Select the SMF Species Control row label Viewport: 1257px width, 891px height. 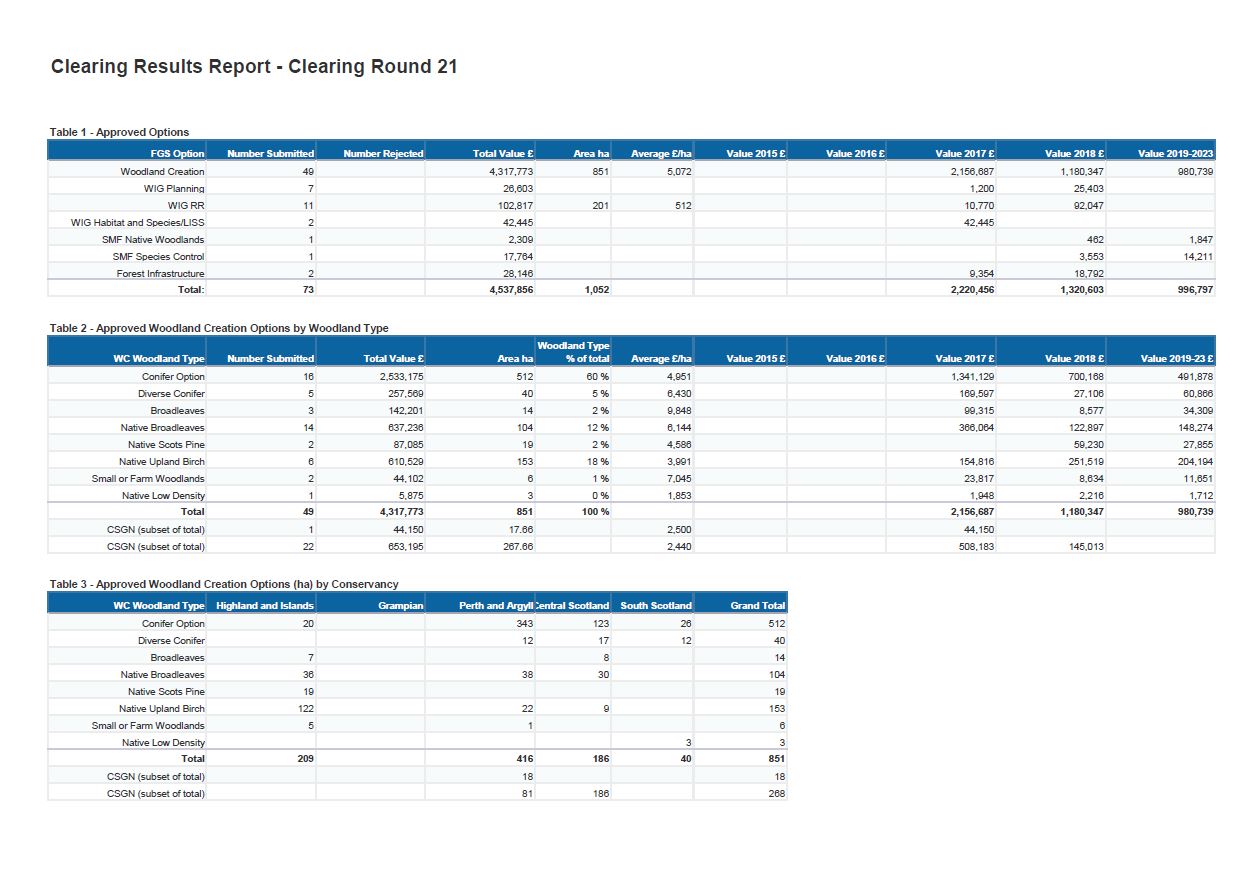tap(158, 256)
